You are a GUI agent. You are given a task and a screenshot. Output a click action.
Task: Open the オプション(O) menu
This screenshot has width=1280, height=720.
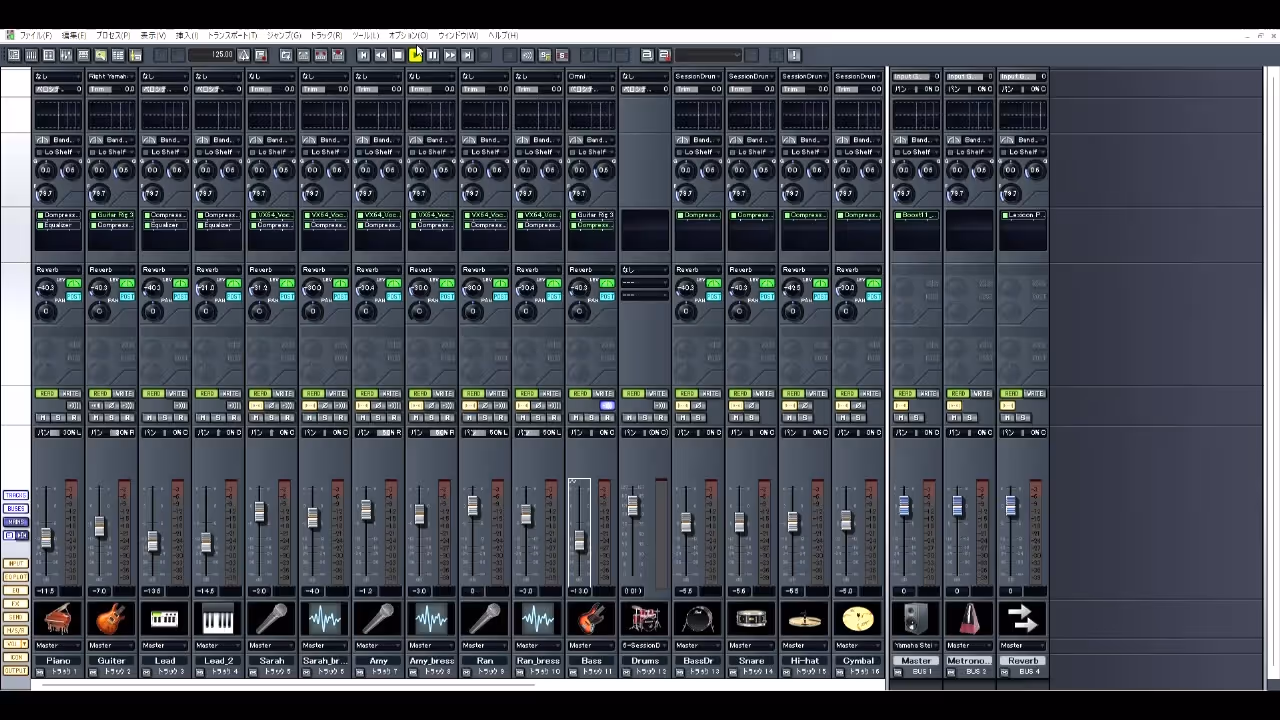point(407,35)
